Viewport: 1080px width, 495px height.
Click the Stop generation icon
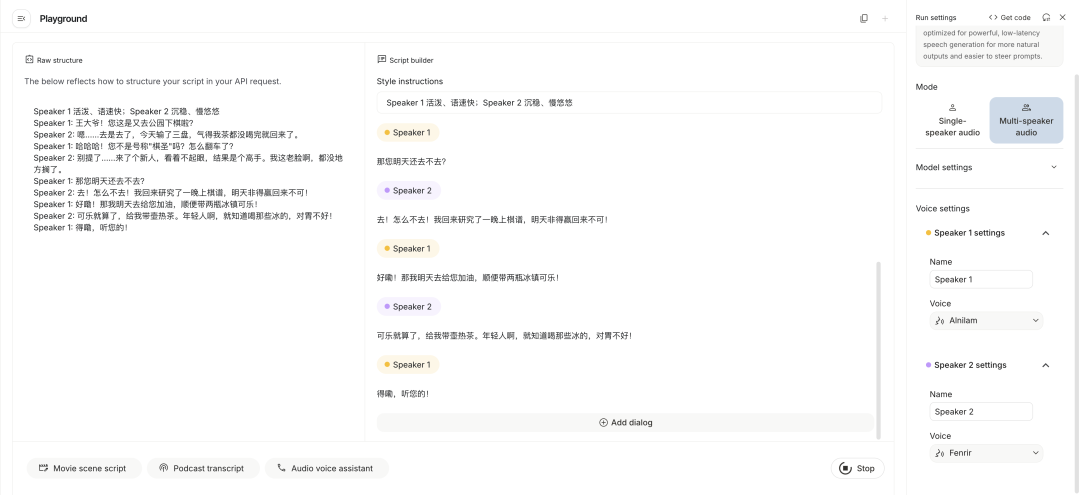(845, 468)
